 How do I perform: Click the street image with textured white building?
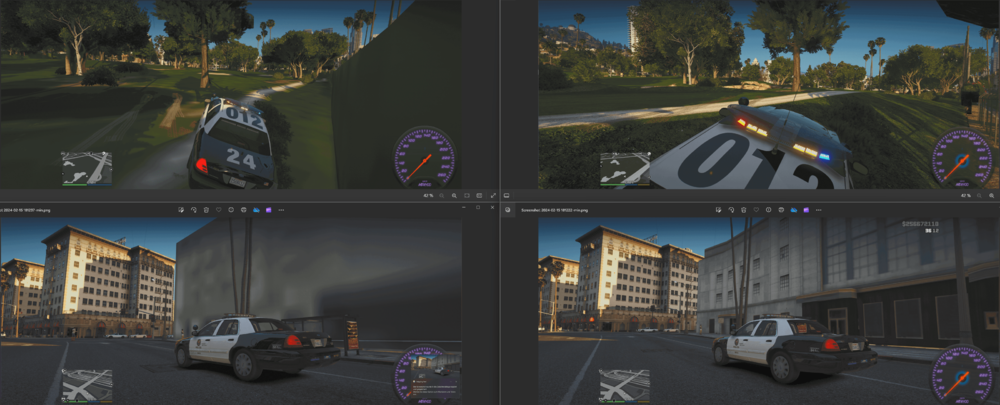coord(769,311)
